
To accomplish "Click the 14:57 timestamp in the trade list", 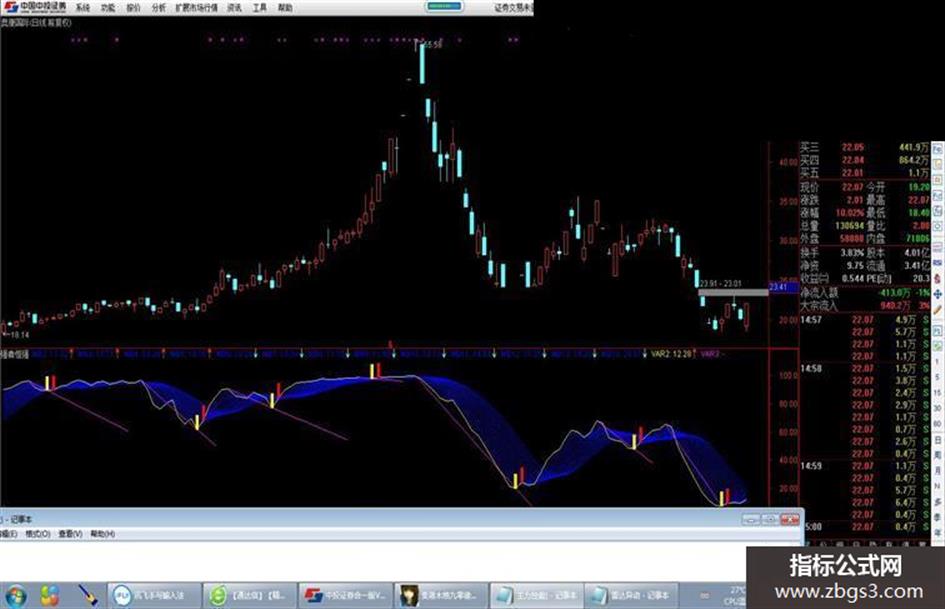I will (811, 320).
